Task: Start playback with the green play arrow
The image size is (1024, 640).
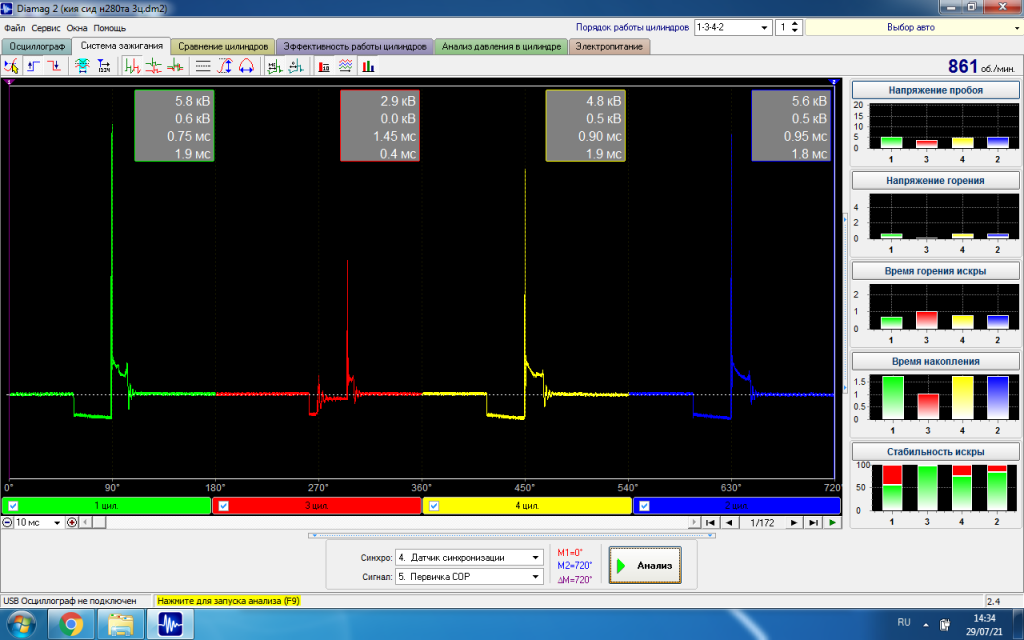Action: point(832,522)
